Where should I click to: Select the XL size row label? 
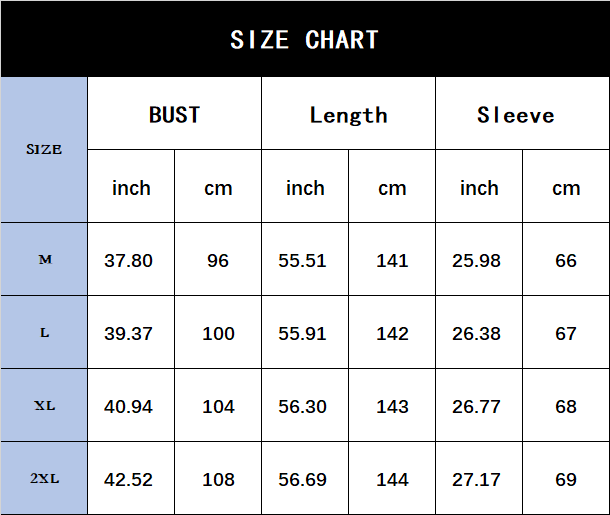point(44,406)
